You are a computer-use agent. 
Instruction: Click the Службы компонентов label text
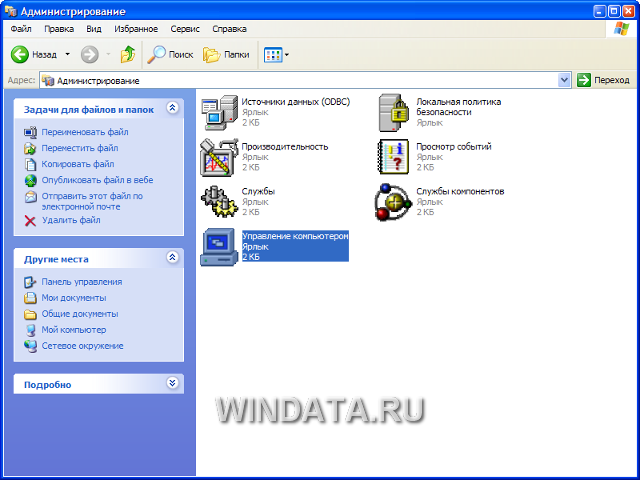(x=460, y=191)
